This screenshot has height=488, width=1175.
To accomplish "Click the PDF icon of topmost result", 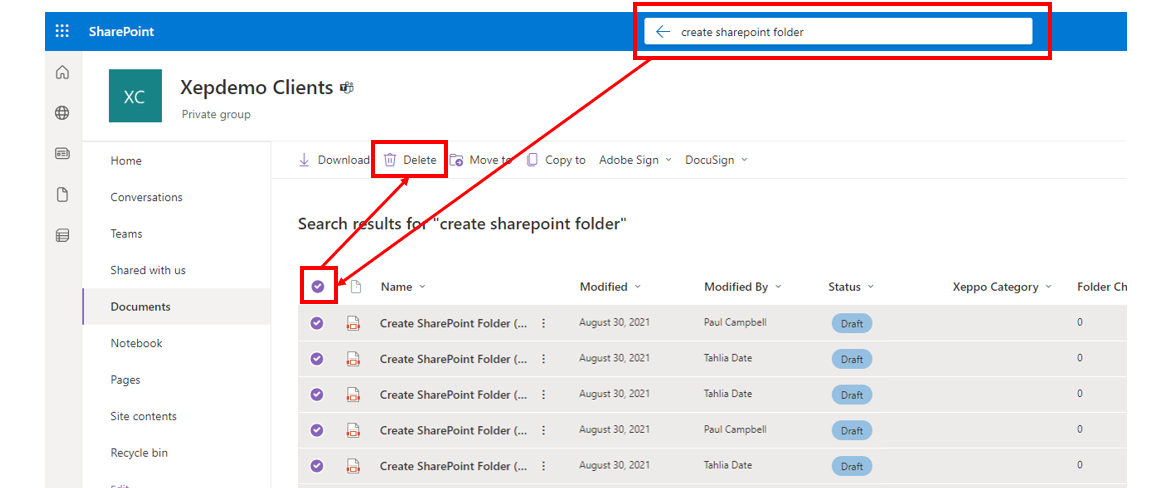I will click(x=353, y=323).
